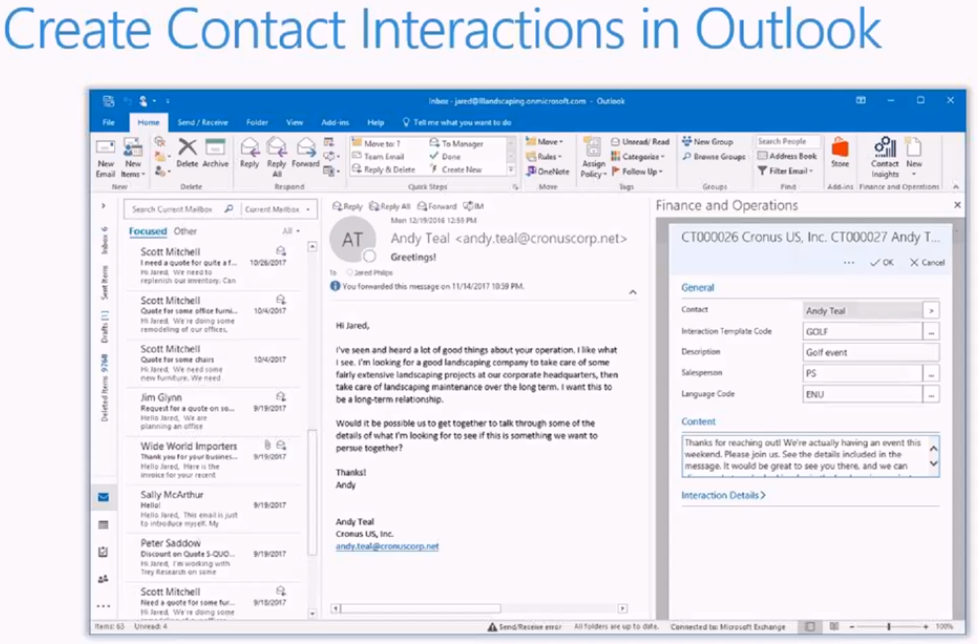Open Contact Insights add-in

point(884,158)
